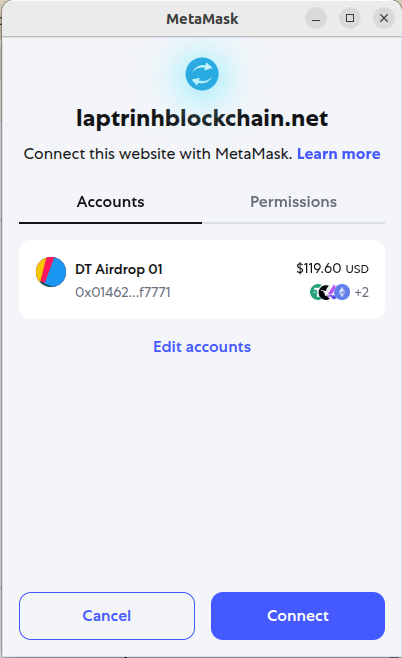Cancel the connection request

coord(107,616)
